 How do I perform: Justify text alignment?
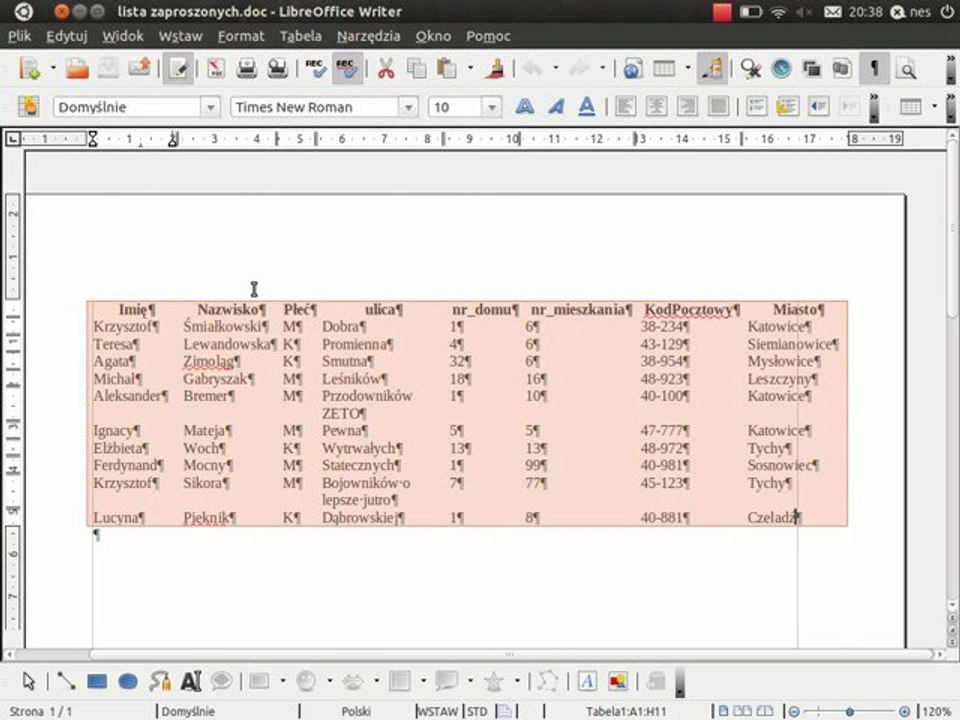click(x=718, y=107)
